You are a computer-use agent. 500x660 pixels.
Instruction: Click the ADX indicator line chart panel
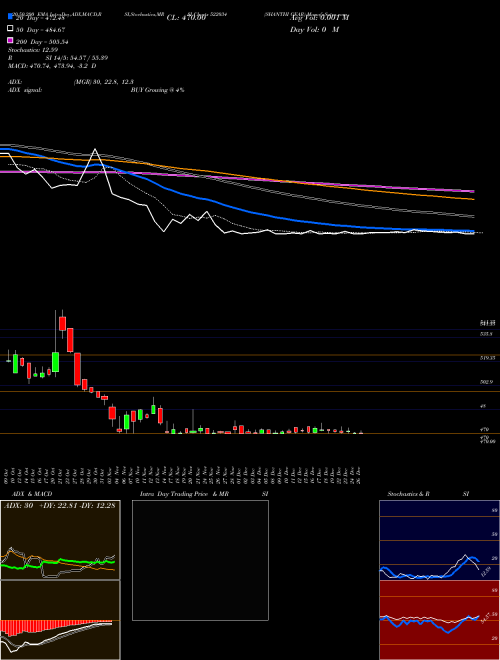(60, 540)
